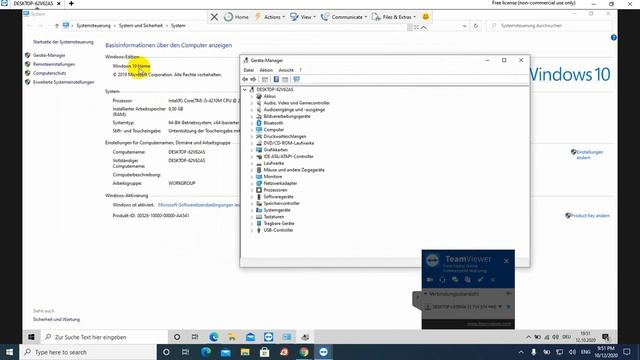Screen dimensions: 640x360
Task: Expand the Netzwerkadapter category
Action: (252, 183)
